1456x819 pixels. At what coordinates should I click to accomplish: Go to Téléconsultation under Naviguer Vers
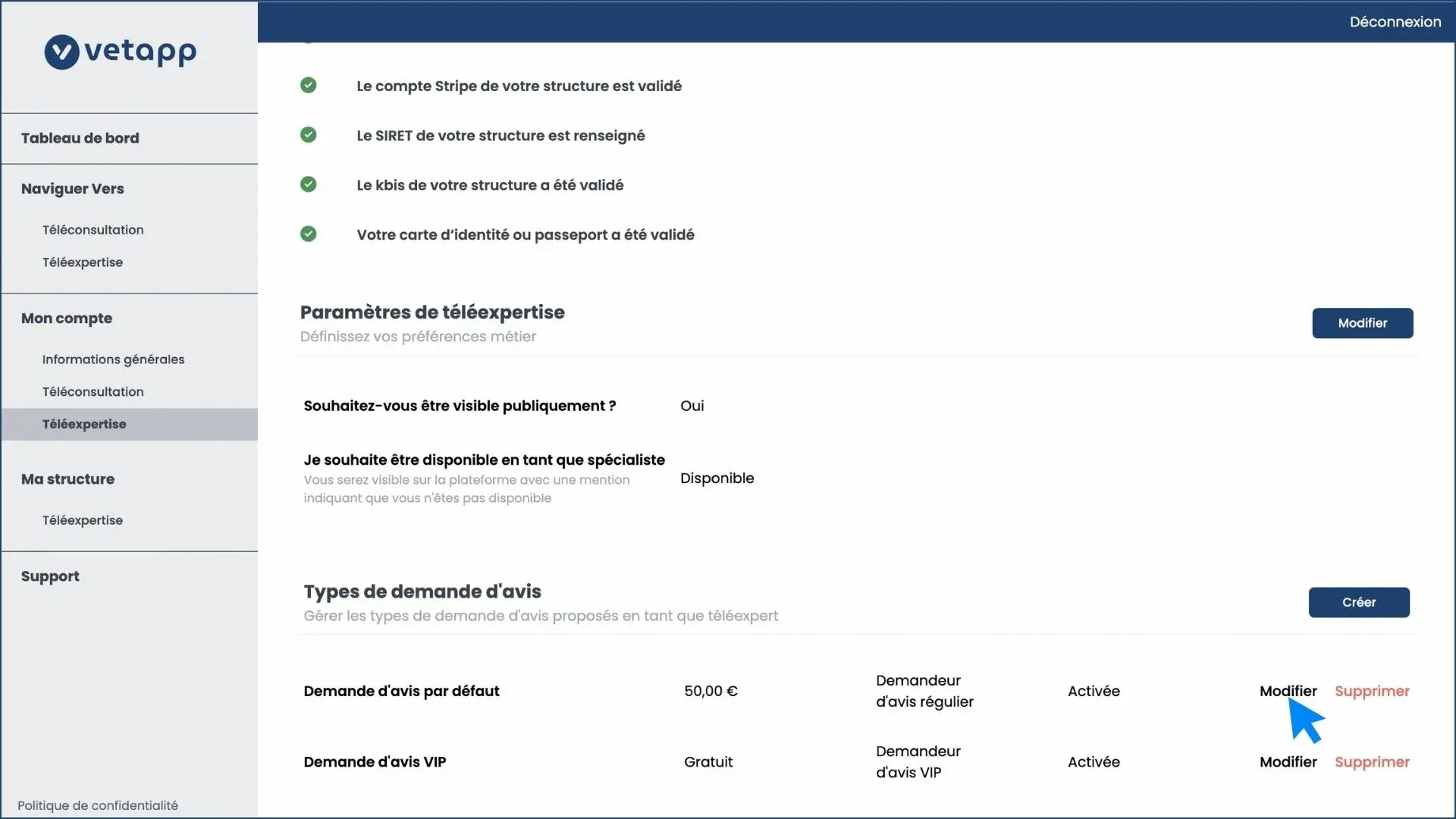[93, 230]
